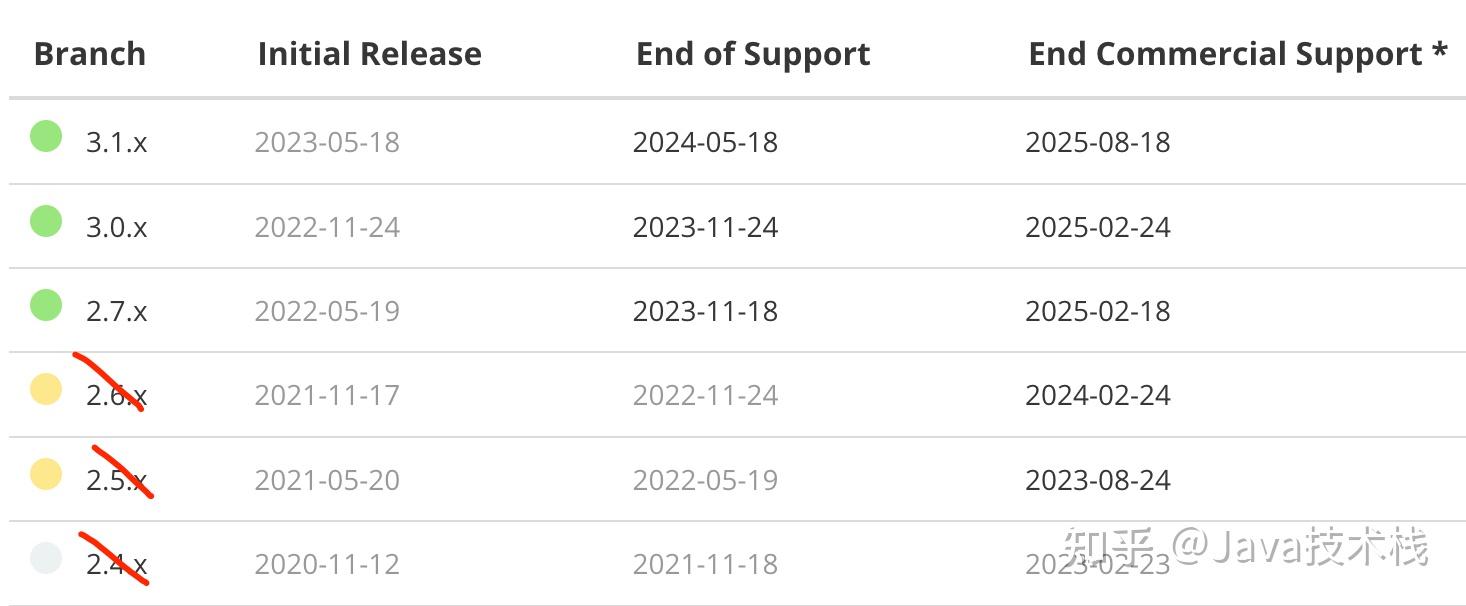
Task: Click the green status dot for 2.7.x
Action: click(46, 305)
